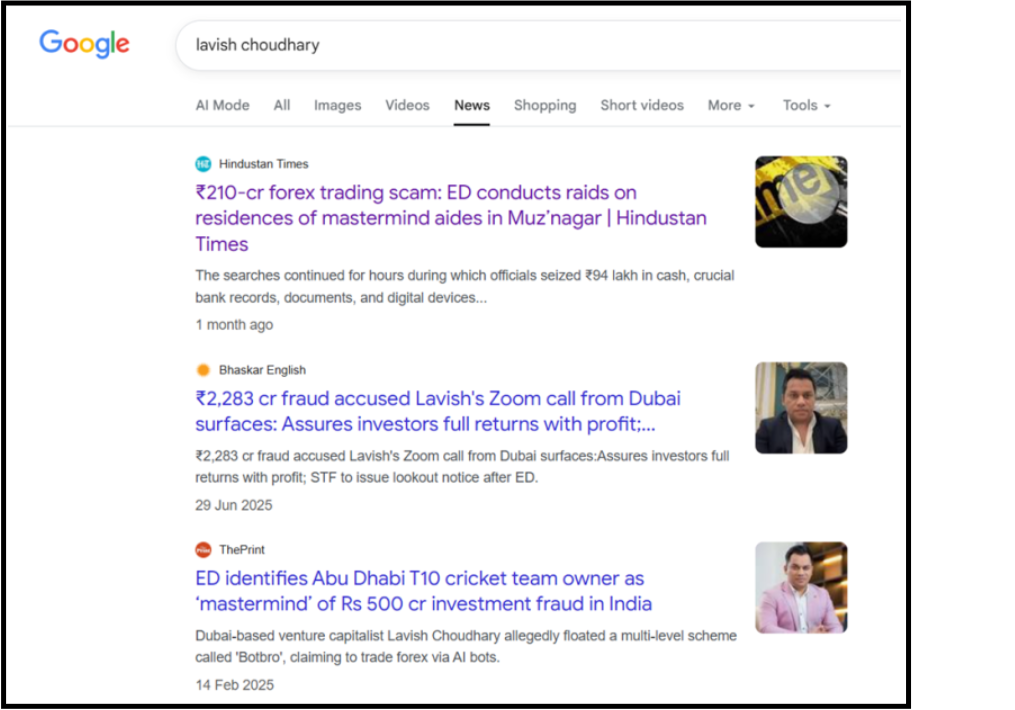Viewport: 1015px width, 710px height.
Task: Expand the More dropdown
Action: 730,105
